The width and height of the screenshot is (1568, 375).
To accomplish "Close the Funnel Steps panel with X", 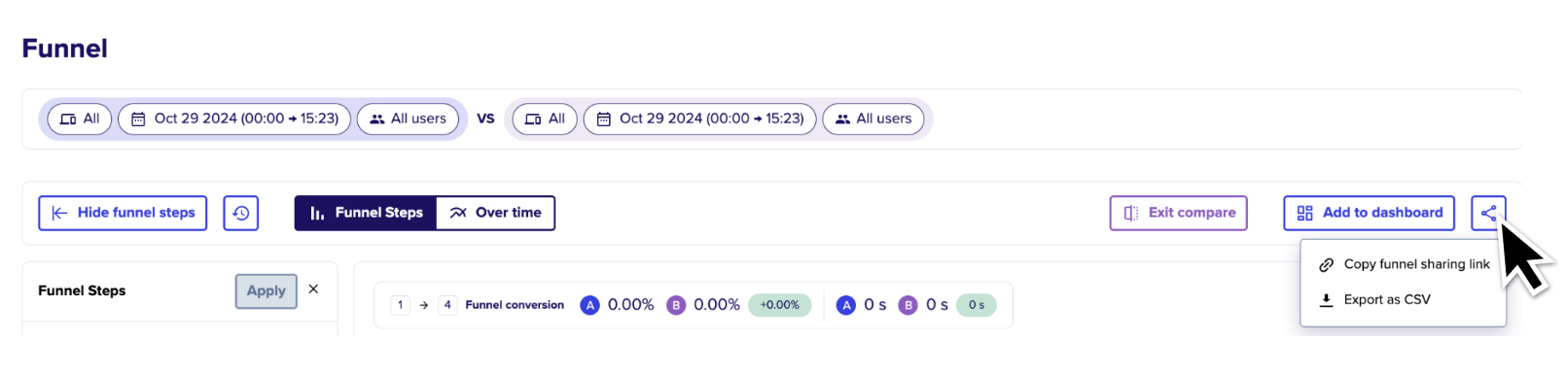I will pos(313,290).
